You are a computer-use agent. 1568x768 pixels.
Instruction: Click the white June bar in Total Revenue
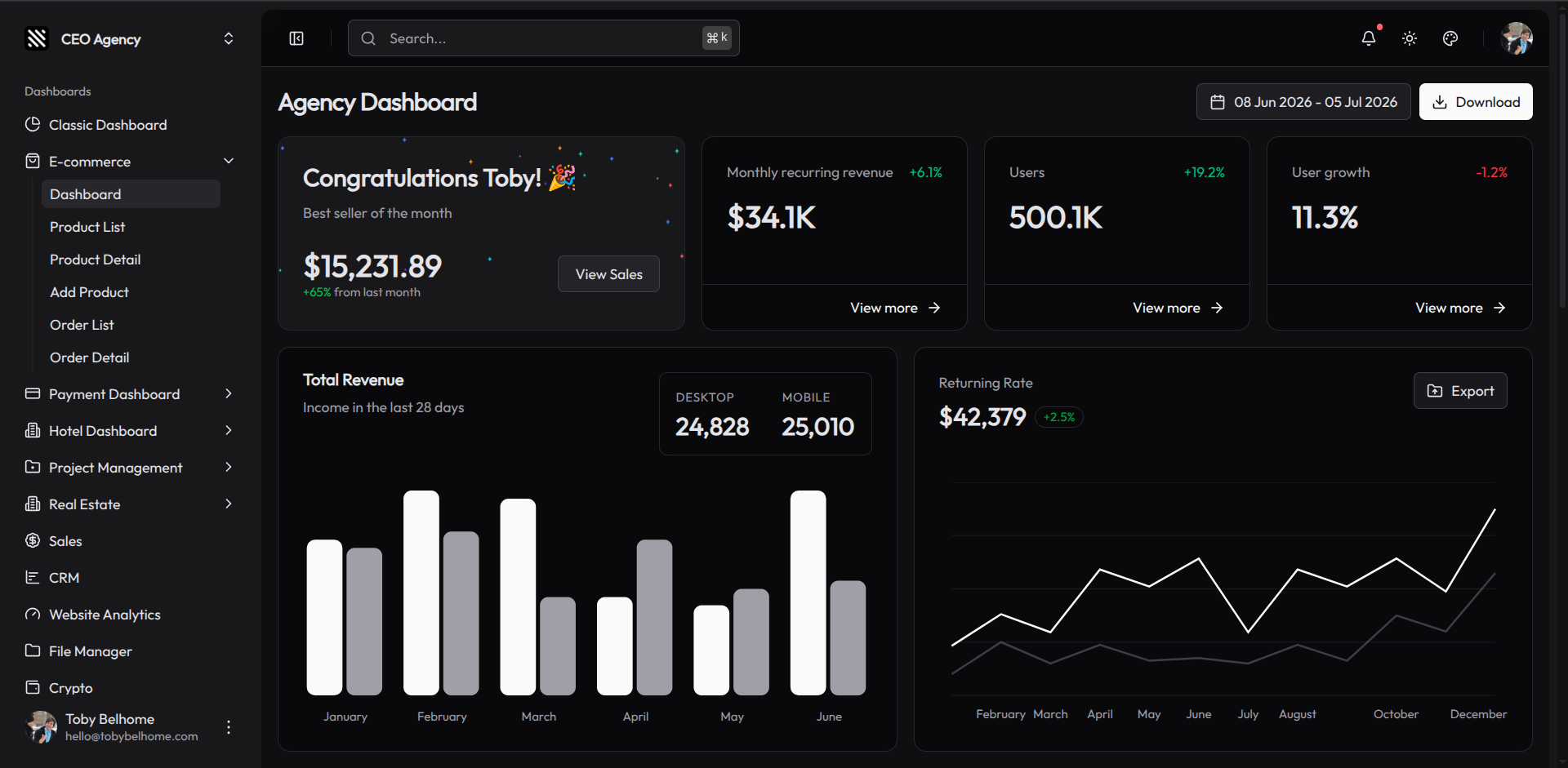(808, 593)
